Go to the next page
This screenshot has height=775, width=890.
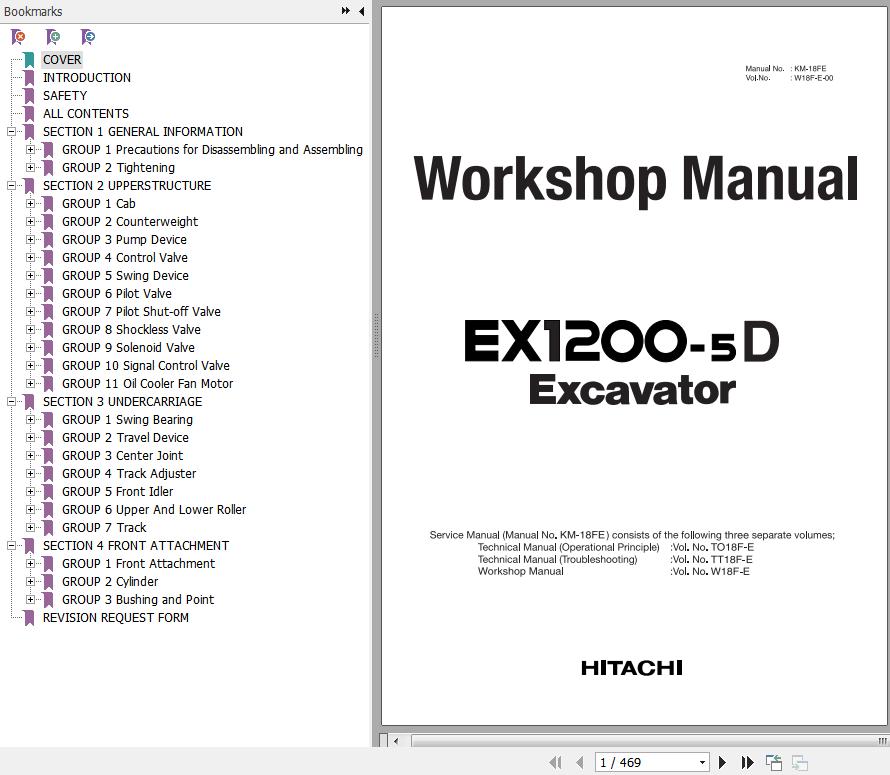click(722, 762)
